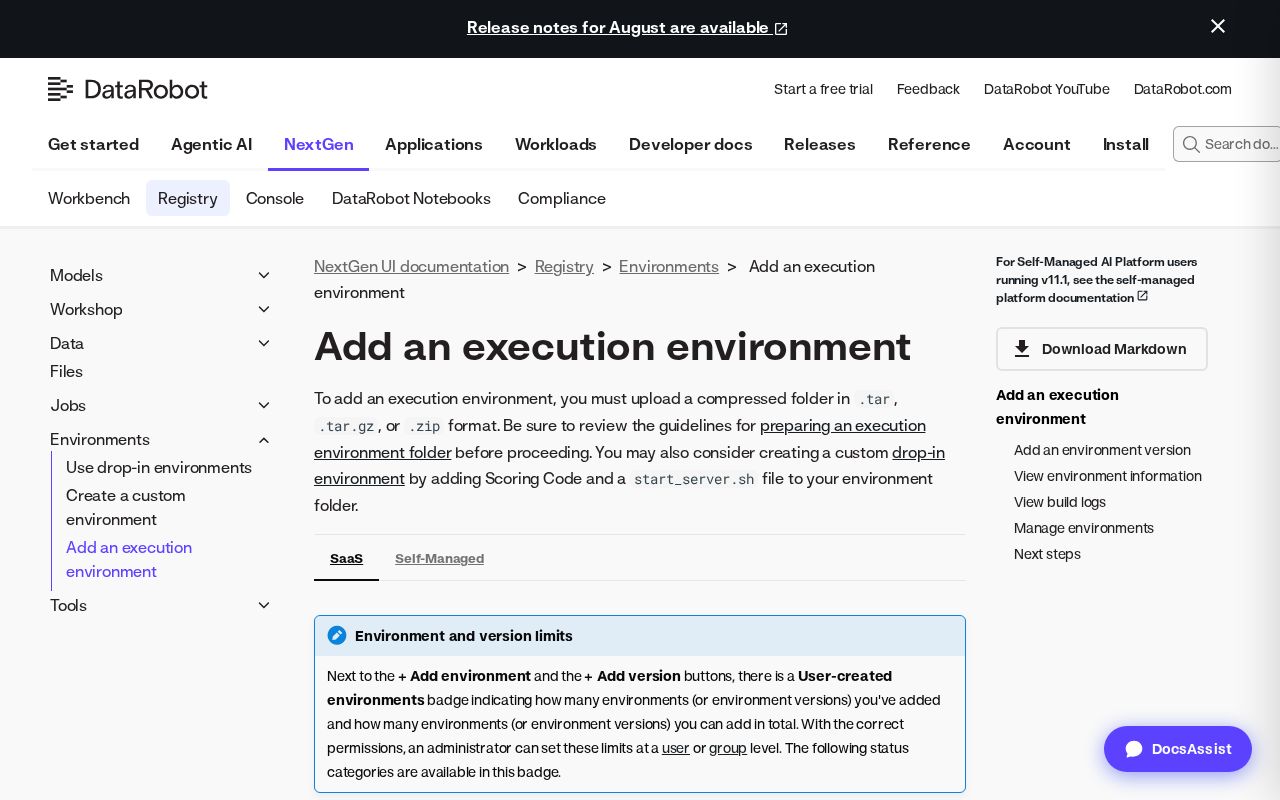The width and height of the screenshot is (1280, 800).
Task: Visit the DataRobot YouTube link
Action: click(x=1047, y=89)
